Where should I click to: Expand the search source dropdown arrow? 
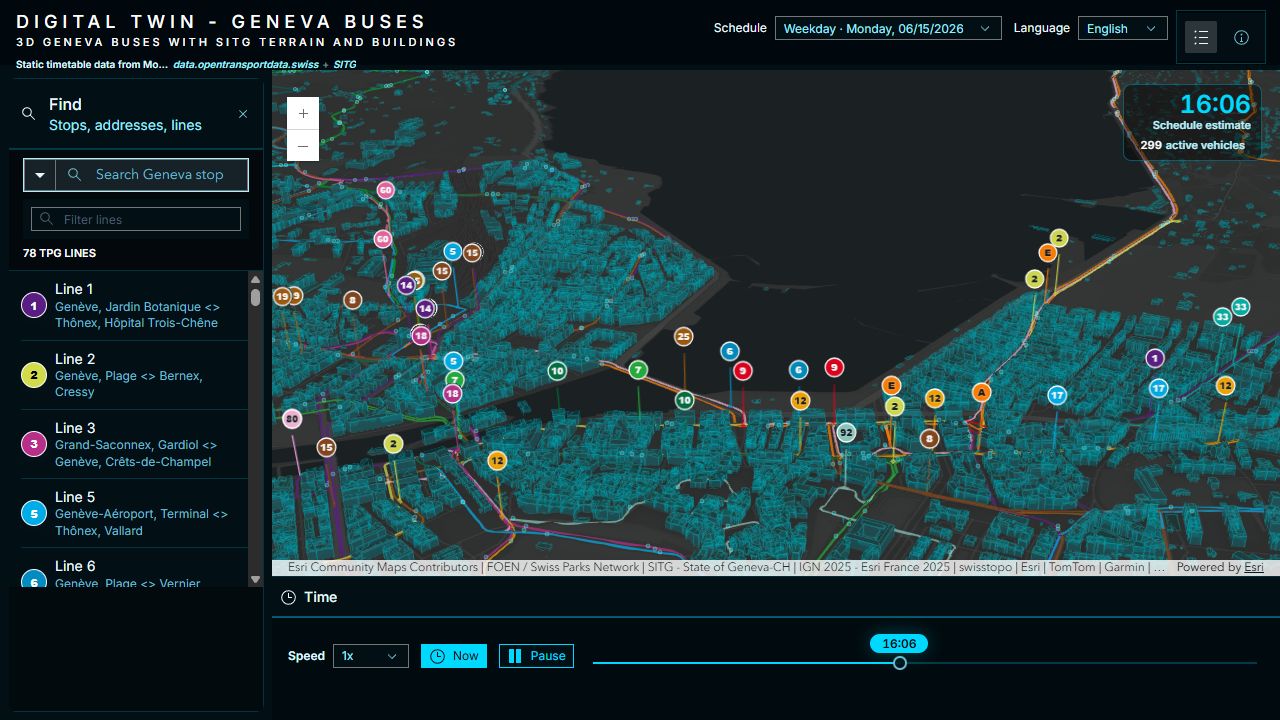tap(40, 175)
